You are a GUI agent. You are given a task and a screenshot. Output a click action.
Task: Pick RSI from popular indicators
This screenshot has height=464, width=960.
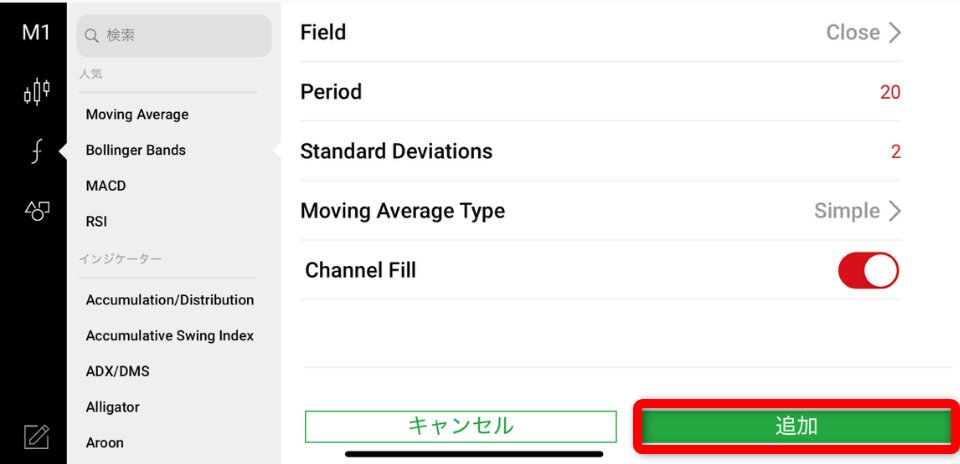(97, 222)
